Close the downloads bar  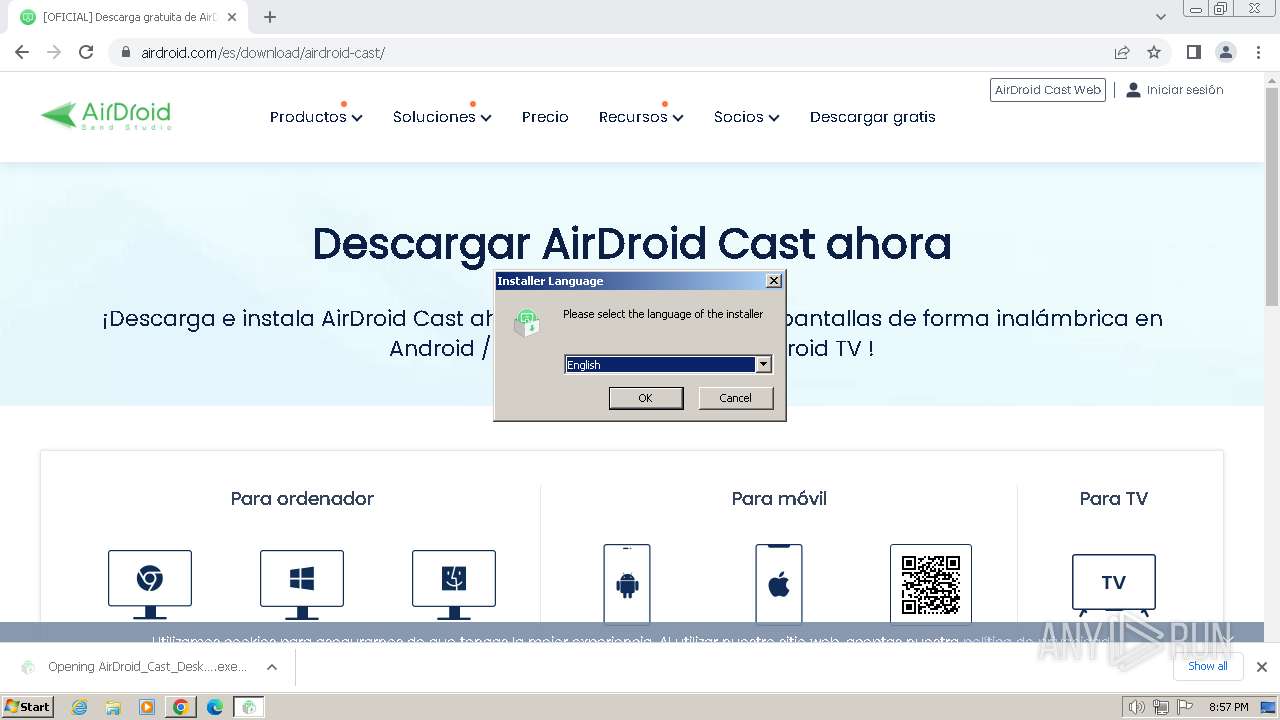pyautogui.click(x=1262, y=667)
